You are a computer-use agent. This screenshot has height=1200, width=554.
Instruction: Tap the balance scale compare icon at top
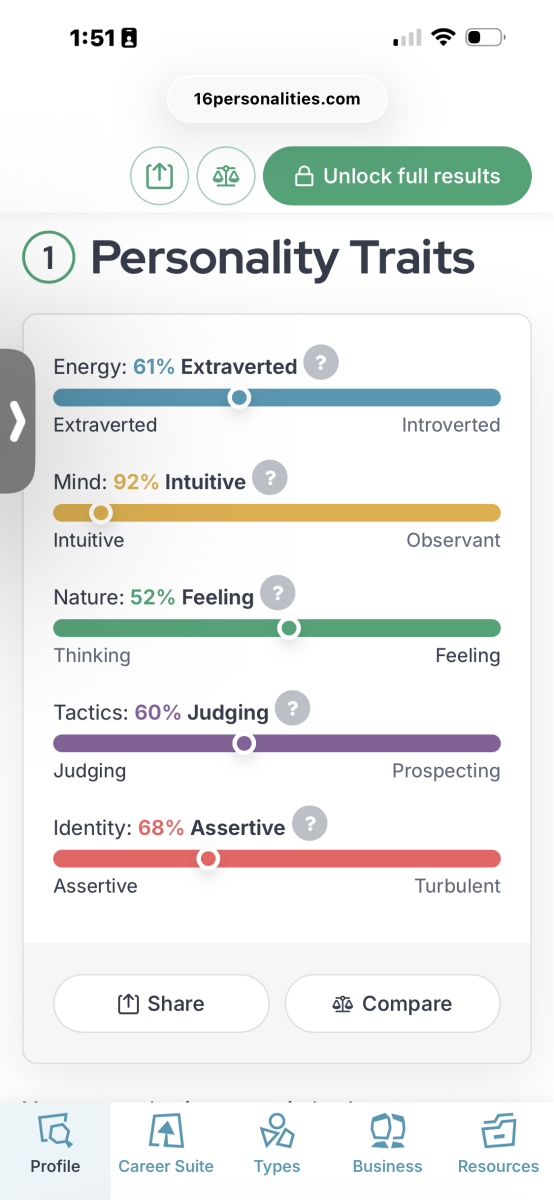click(x=226, y=176)
